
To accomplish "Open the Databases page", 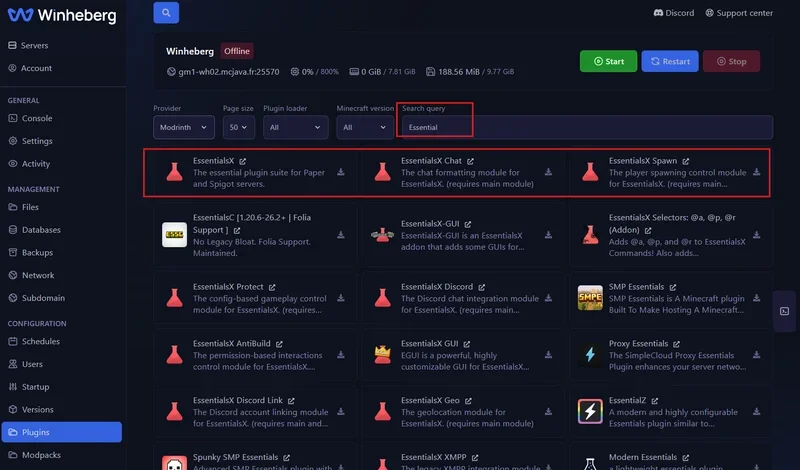I will coord(34,230).
